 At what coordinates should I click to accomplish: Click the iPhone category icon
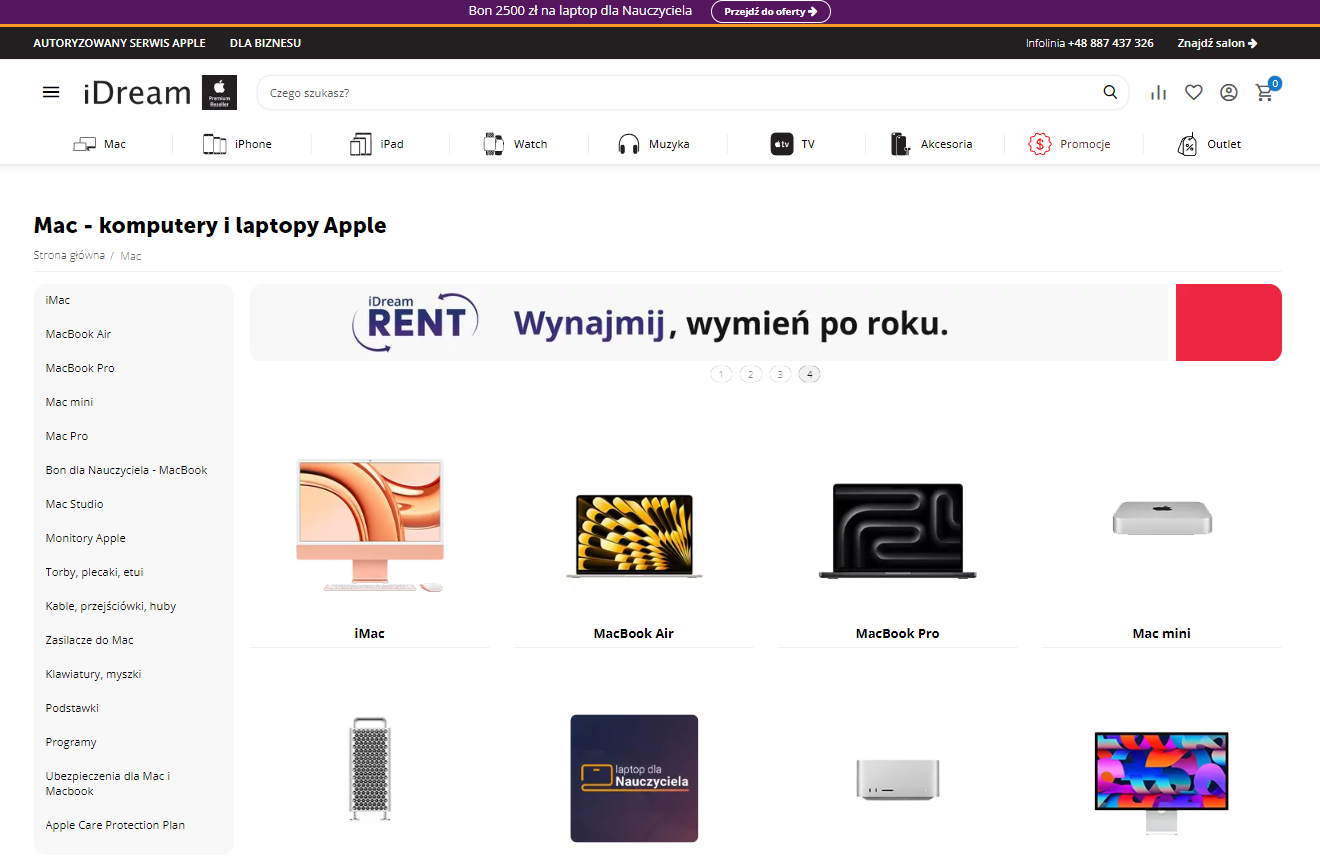[215, 144]
